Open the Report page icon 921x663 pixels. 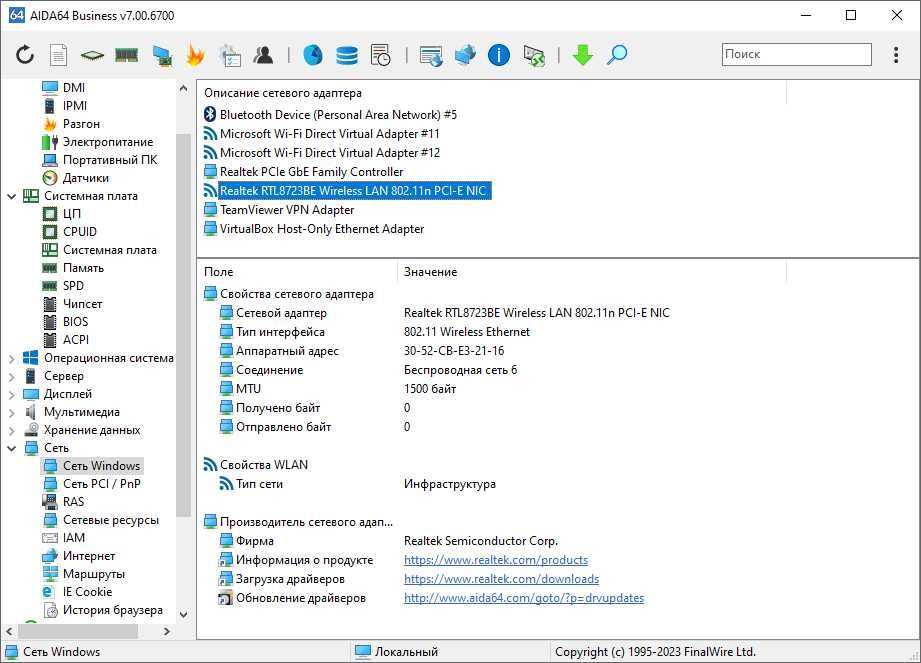coord(58,55)
